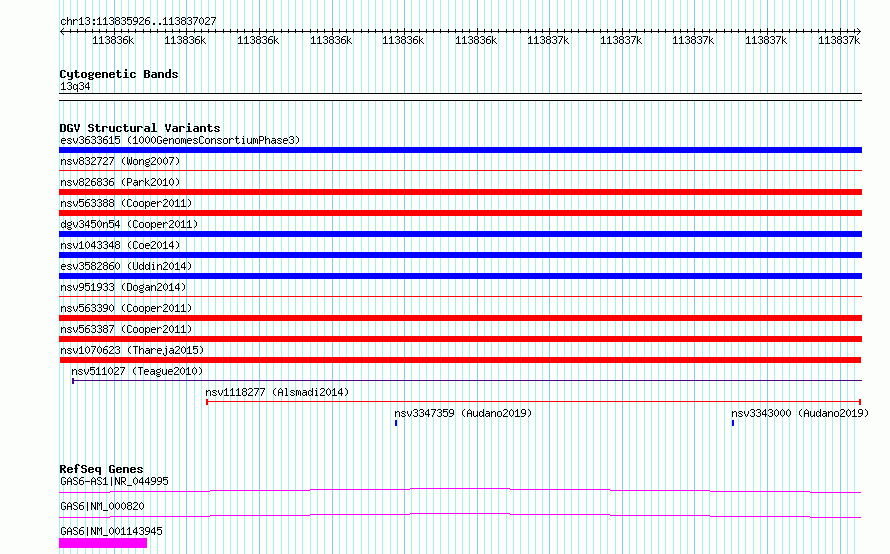Click the small blue tick of nsv3343000
The height and width of the screenshot is (554, 890).
click(x=733, y=423)
